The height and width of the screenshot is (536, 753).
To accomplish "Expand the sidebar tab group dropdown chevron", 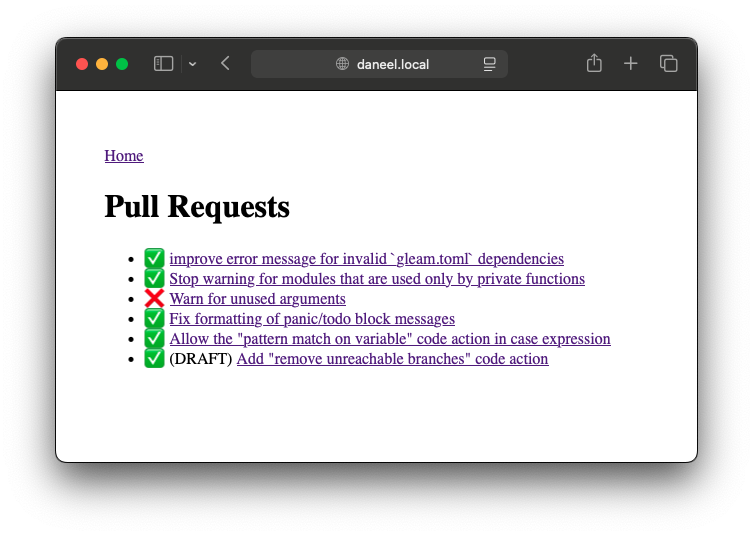I will 192,64.
